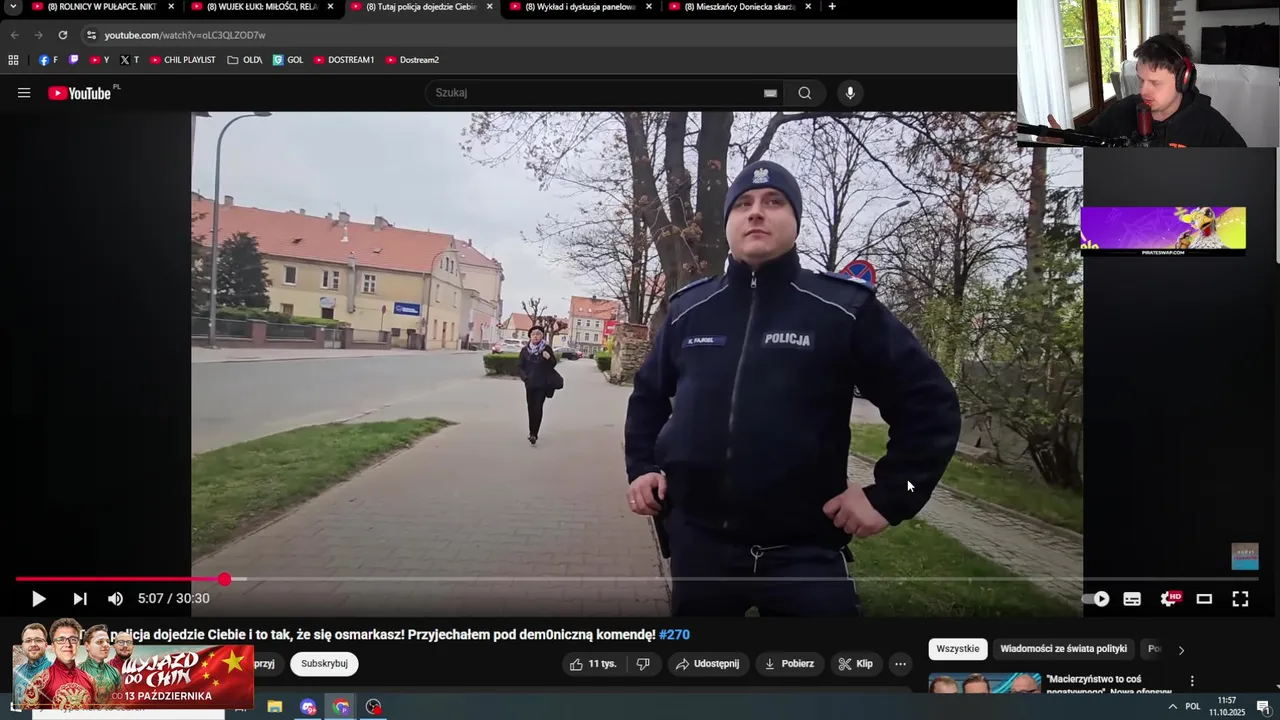Open the Dostream2 bookmark
This screenshot has width=1280, height=720.
point(412,60)
